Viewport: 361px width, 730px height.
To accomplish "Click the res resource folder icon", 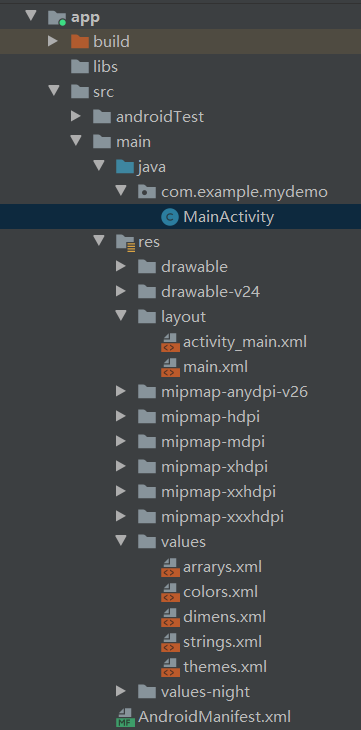I will (x=125, y=243).
